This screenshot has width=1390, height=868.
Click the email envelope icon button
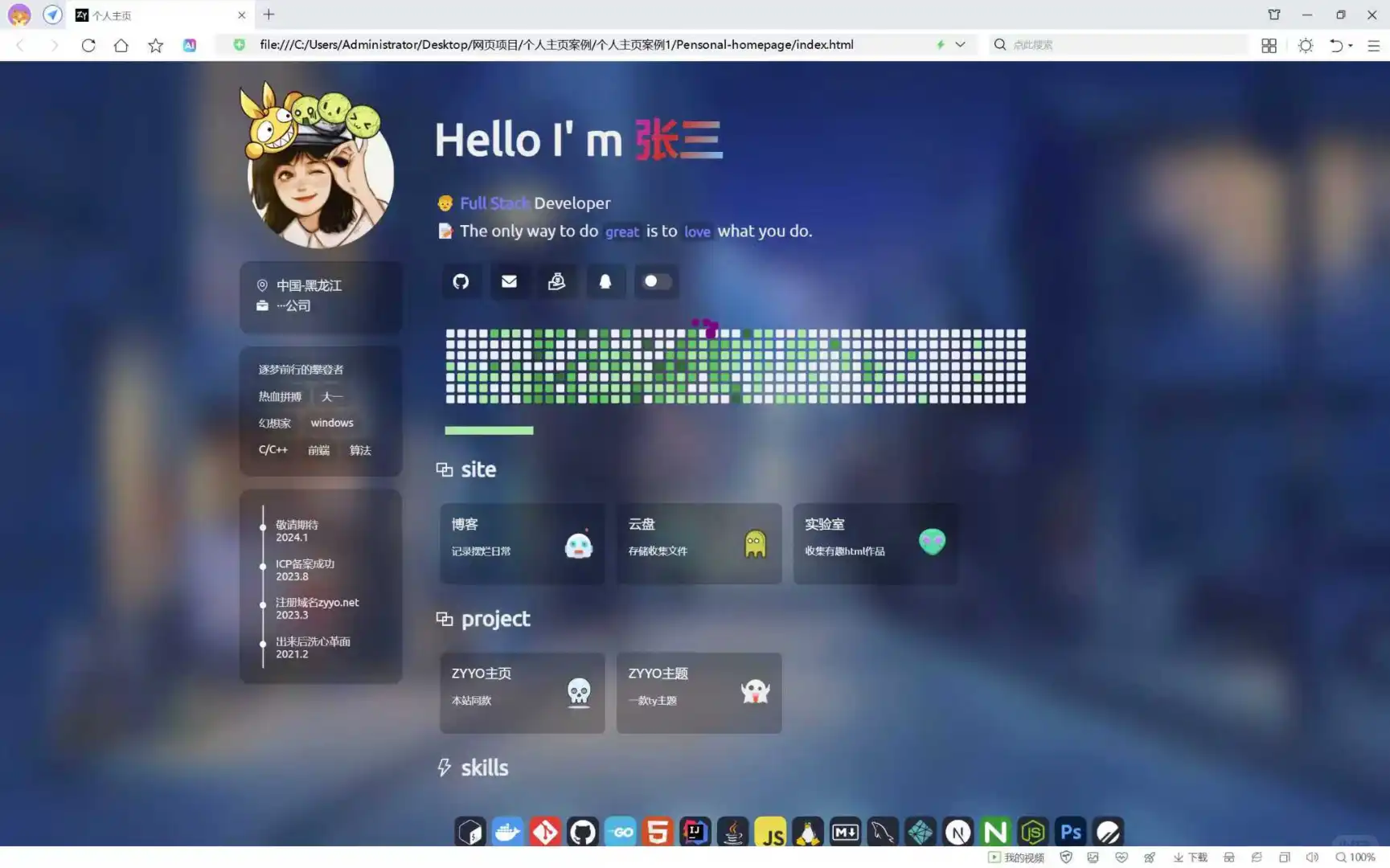point(509,281)
